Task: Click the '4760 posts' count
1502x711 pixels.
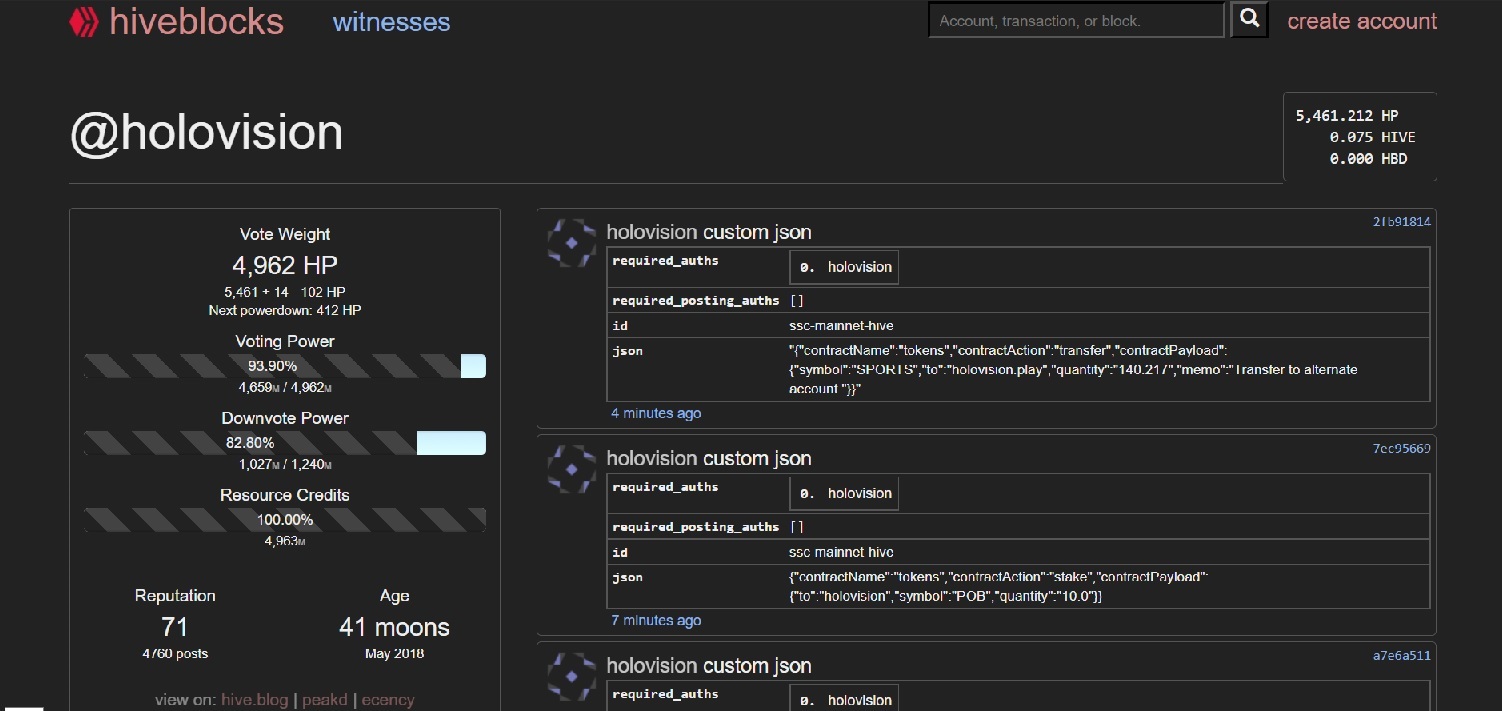Action: pos(175,654)
